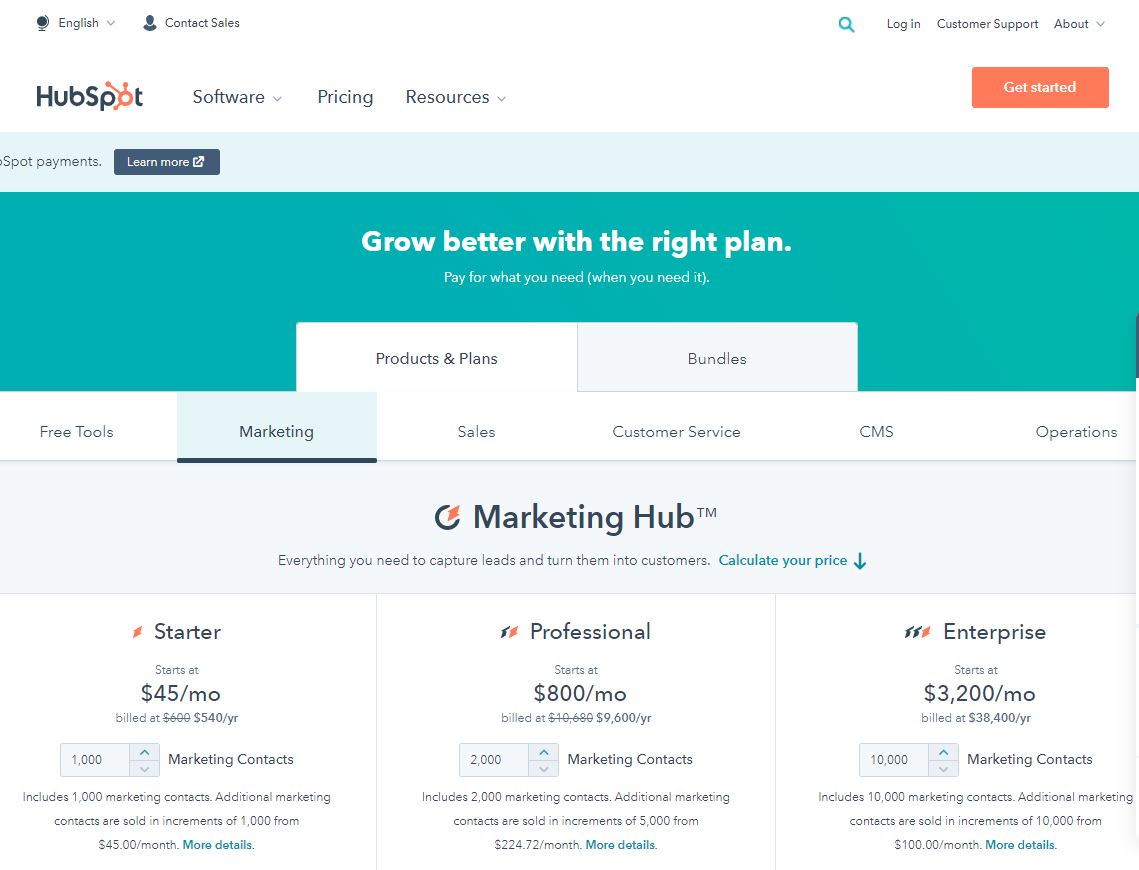Click the Professional plan double-bolt icon
This screenshot has height=870, width=1139.
509,632
